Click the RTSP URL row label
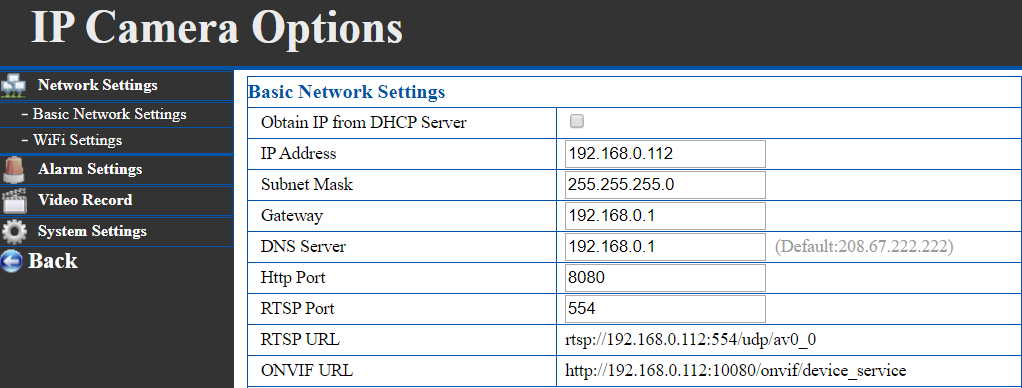The width and height of the screenshot is (1022, 388). tap(300, 340)
